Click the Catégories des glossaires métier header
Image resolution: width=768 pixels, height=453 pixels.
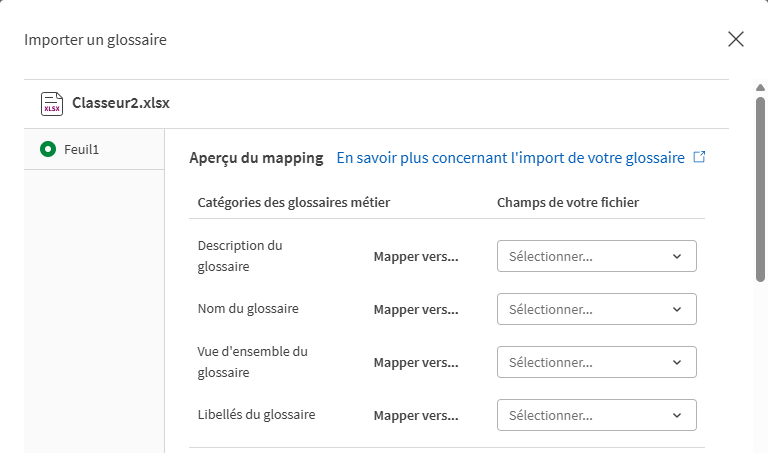[294, 202]
